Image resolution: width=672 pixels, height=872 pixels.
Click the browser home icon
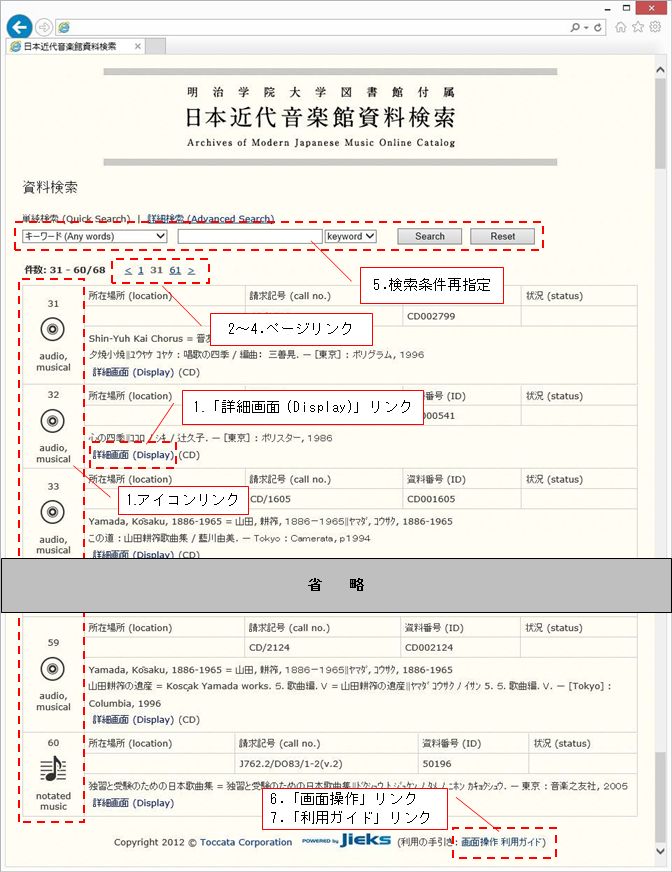(x=621, y=27)
